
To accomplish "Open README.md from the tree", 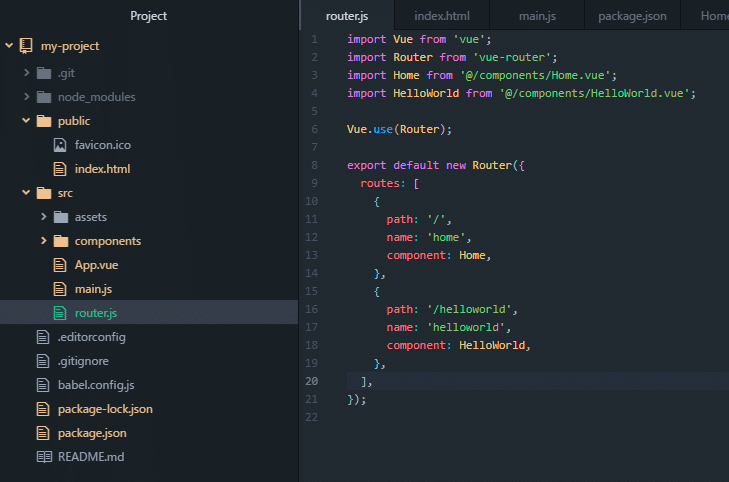I will (91, 457).
